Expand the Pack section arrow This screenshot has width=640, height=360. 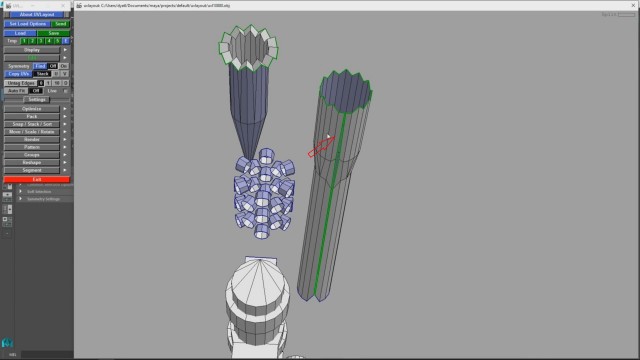point(65,116)
